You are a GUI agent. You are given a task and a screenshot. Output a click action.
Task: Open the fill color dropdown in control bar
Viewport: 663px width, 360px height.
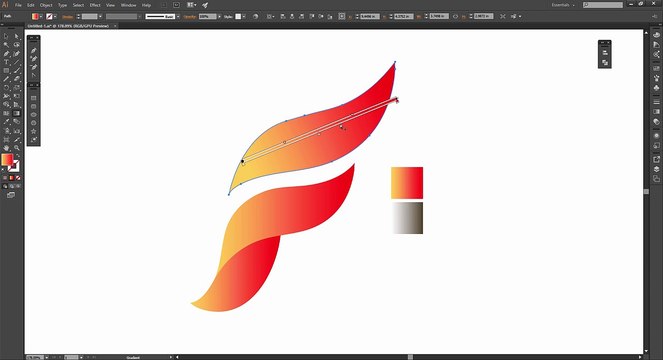[41, 16]
